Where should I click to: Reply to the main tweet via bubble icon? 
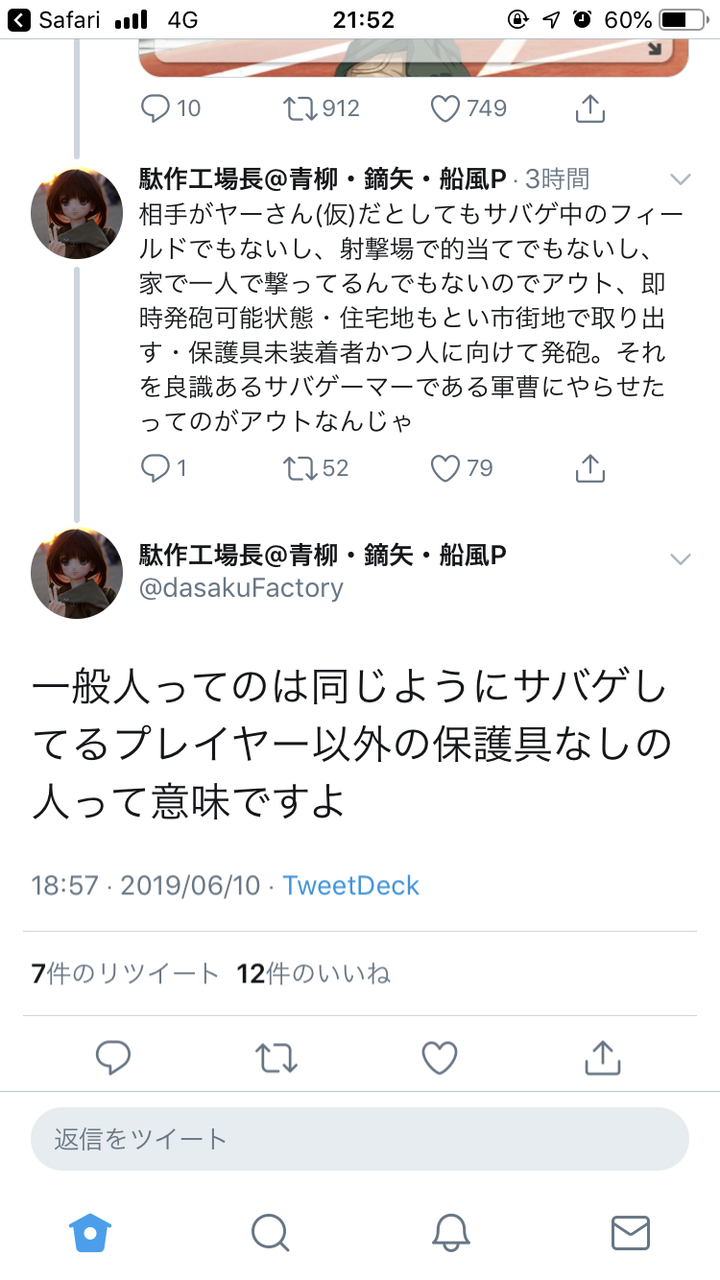tap(113, 1057)
